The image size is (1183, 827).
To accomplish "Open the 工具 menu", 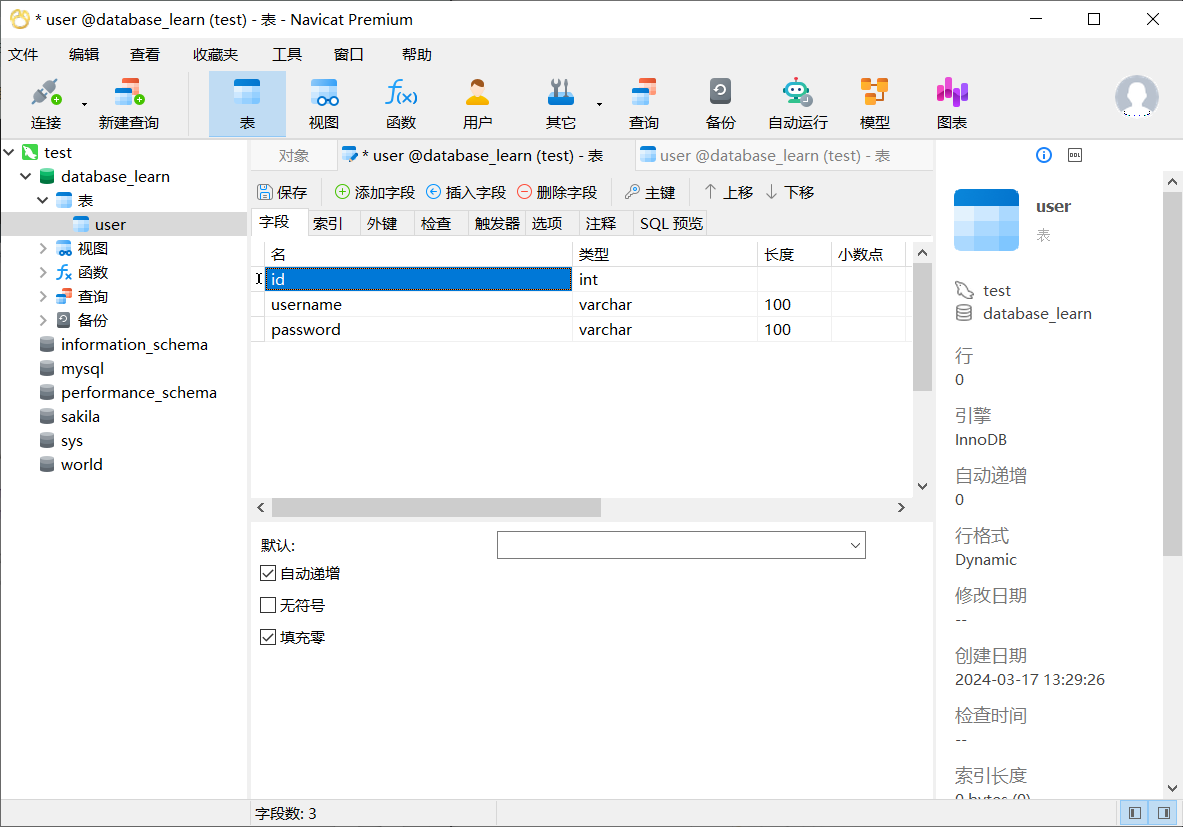I will pos(287,55).
